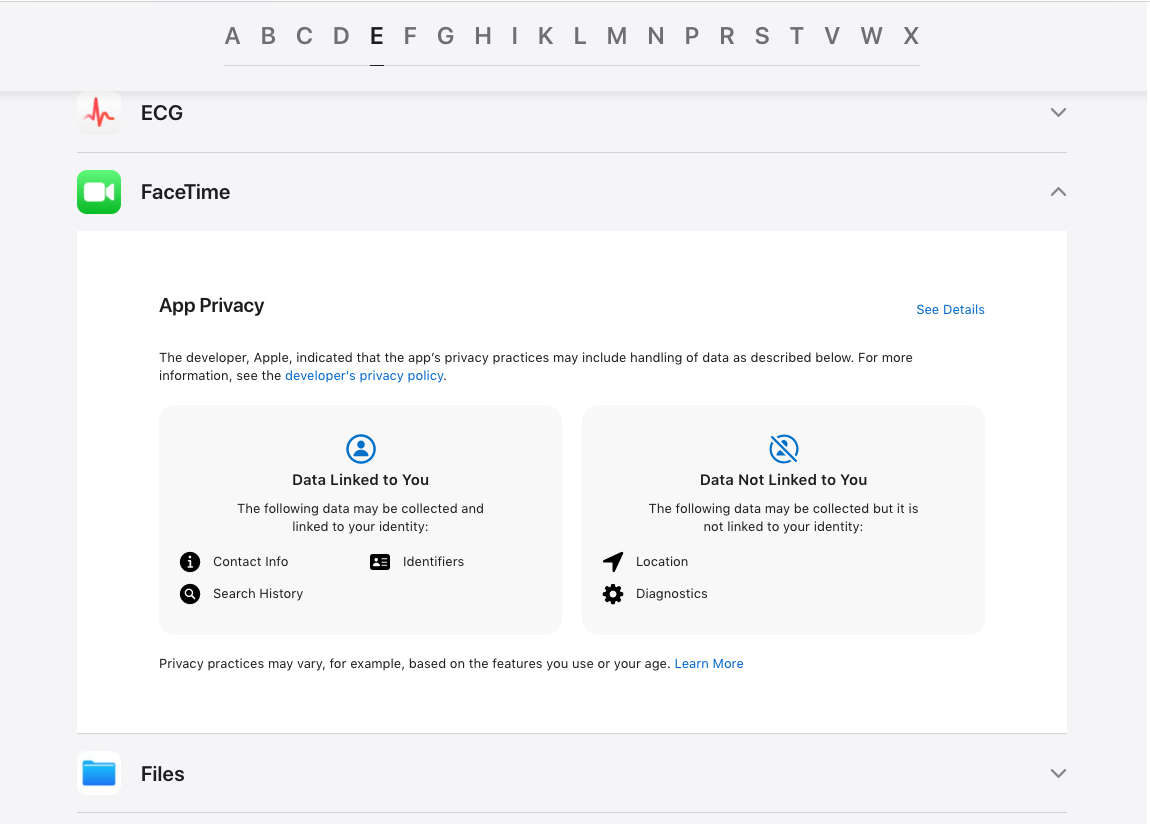Image resolution: width=1150 pixels, height=824 pixels.
Task: Follow the Learn More link
Action: (x=708, y=663)
